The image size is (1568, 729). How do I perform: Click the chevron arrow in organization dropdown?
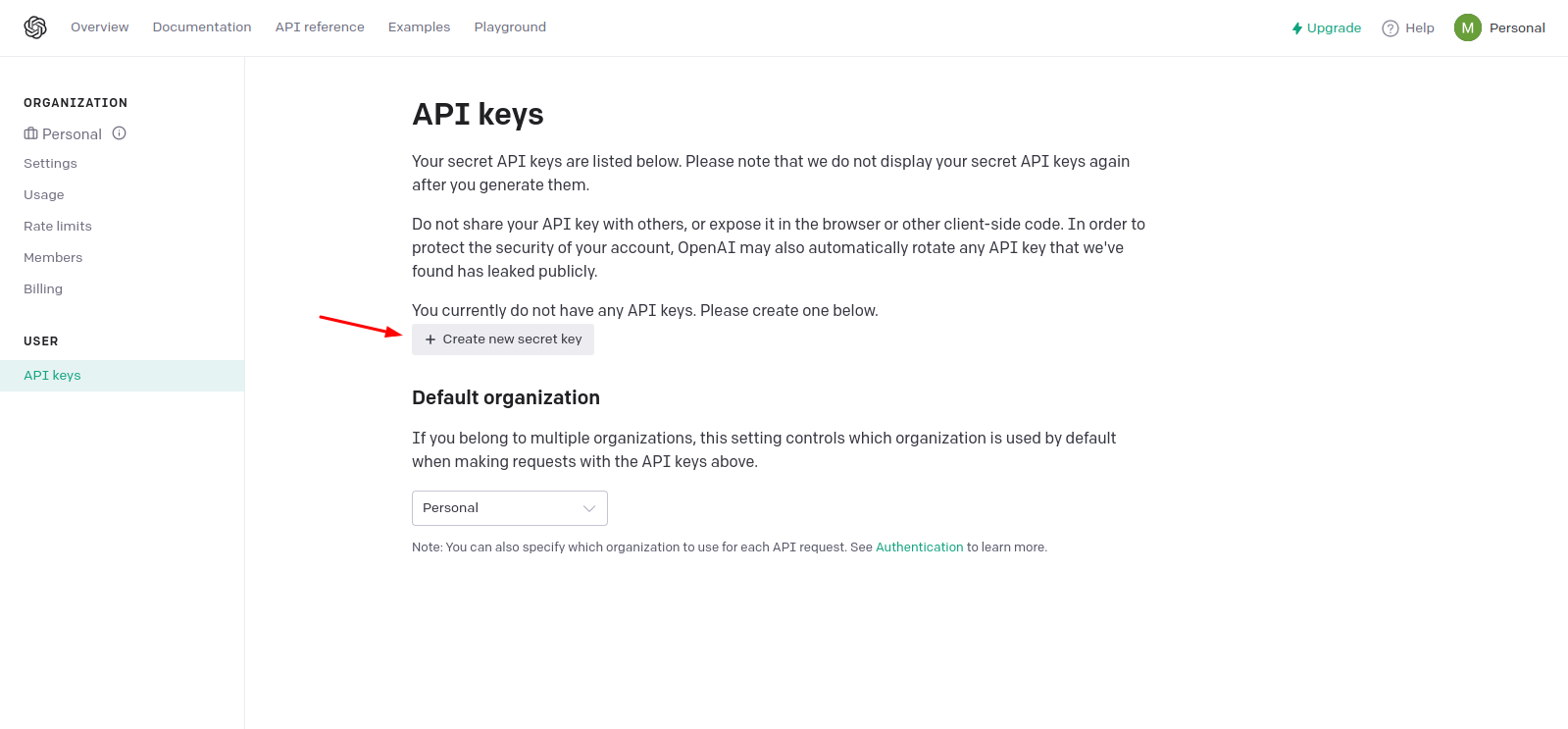(589, 508)
